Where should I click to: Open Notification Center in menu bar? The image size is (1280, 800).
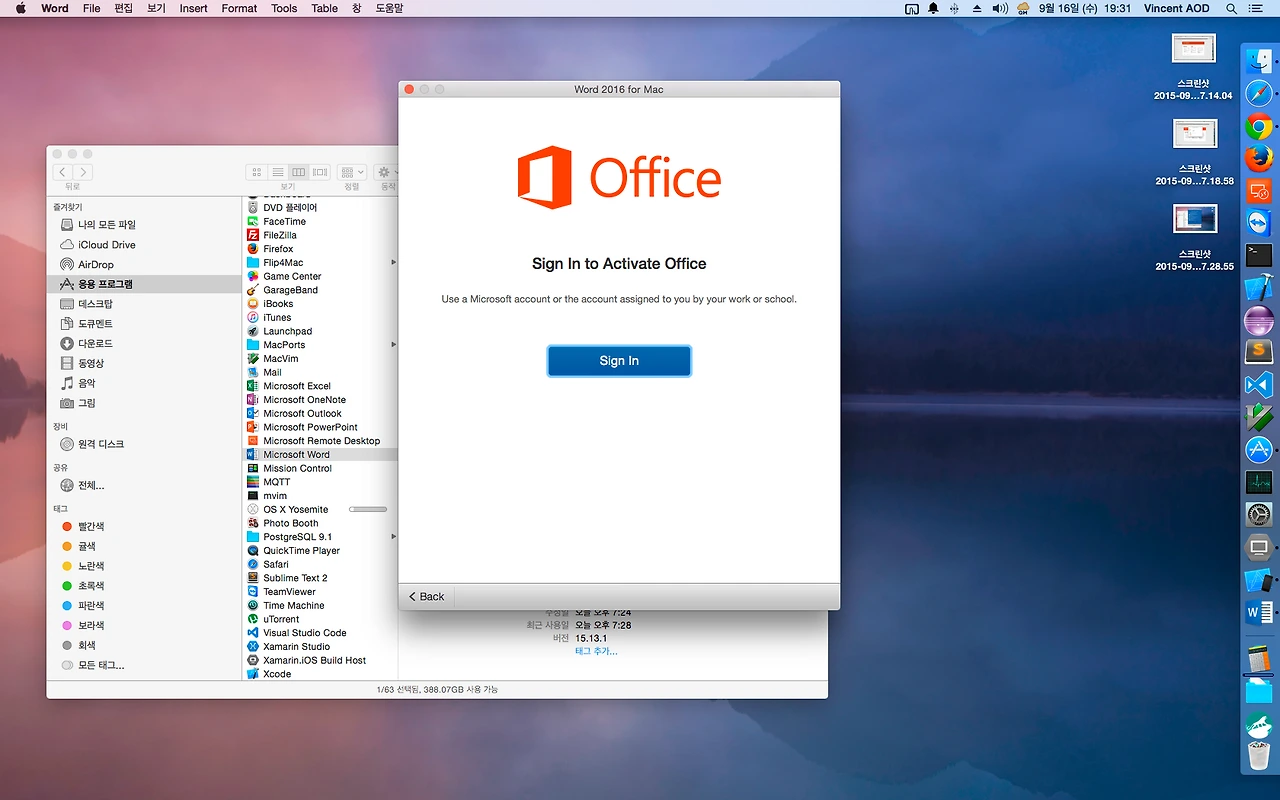click(1257, 8)
